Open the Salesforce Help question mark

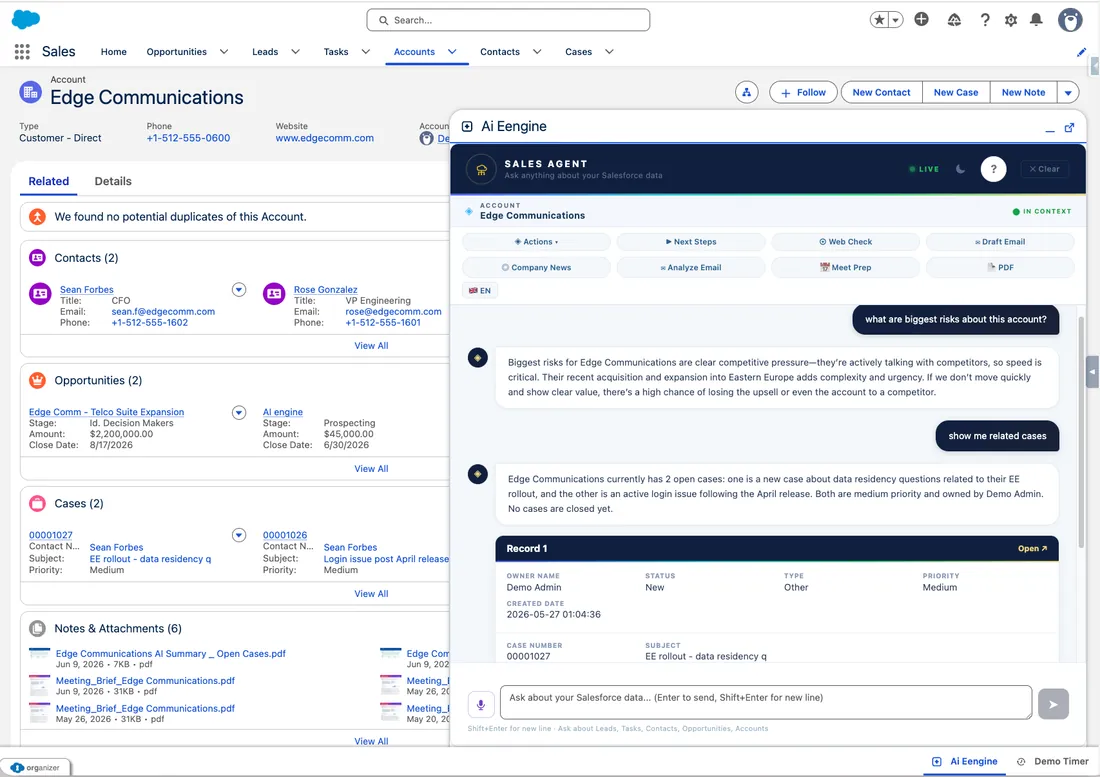click(985, 20)
